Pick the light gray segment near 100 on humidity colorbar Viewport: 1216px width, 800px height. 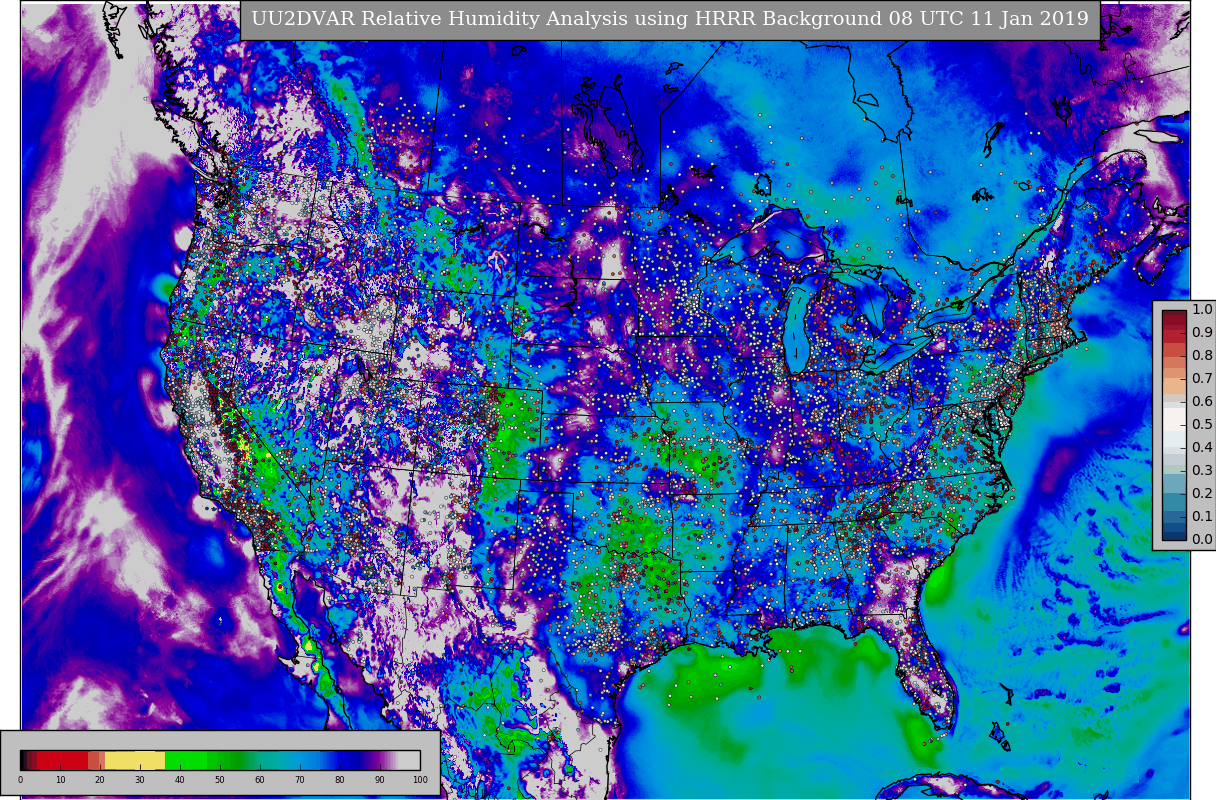409,760
